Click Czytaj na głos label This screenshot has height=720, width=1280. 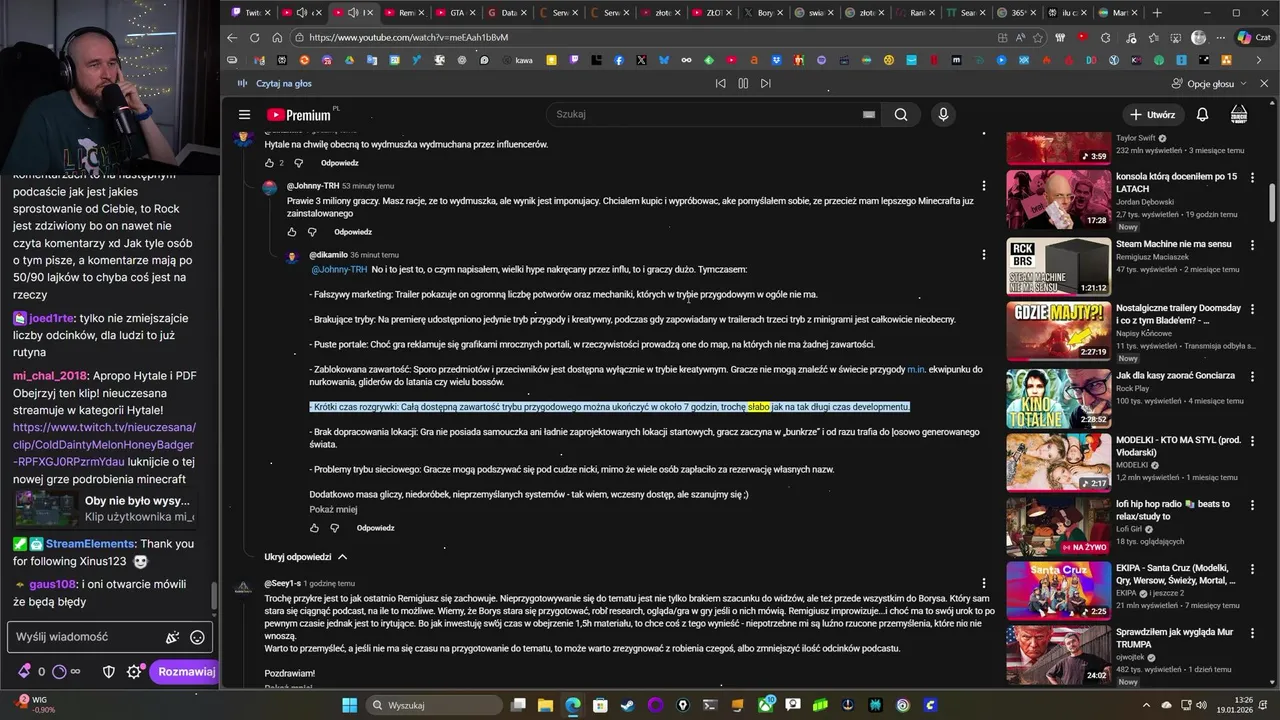(284, 84)
